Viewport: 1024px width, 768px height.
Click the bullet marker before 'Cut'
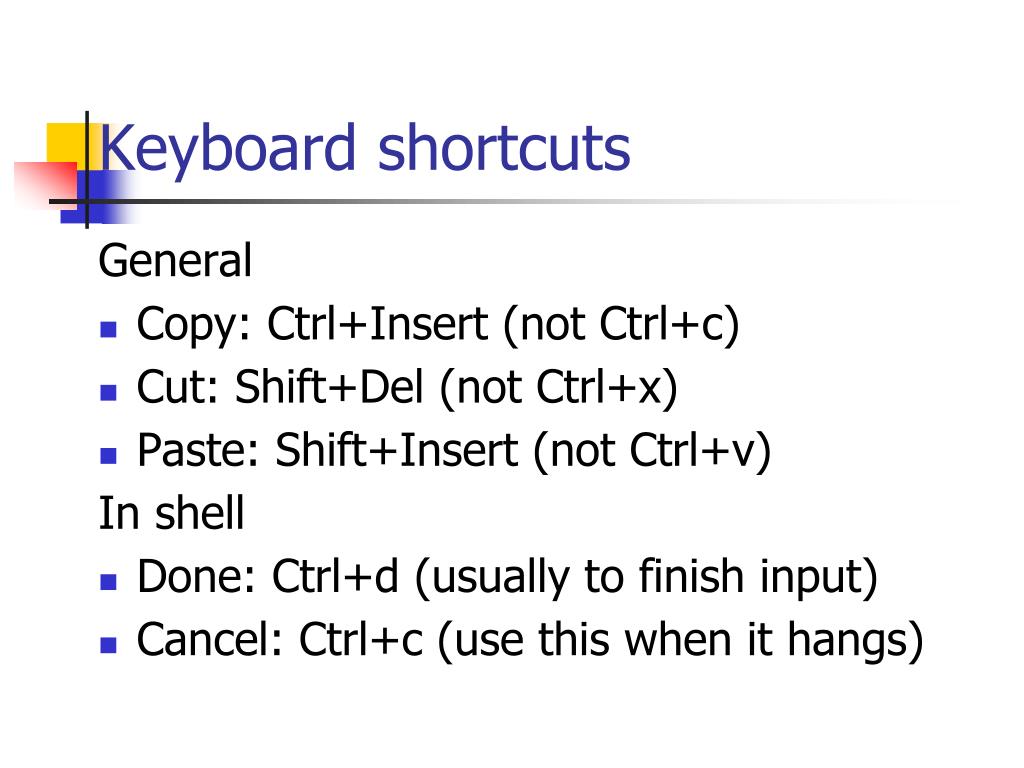pos(108,392)
